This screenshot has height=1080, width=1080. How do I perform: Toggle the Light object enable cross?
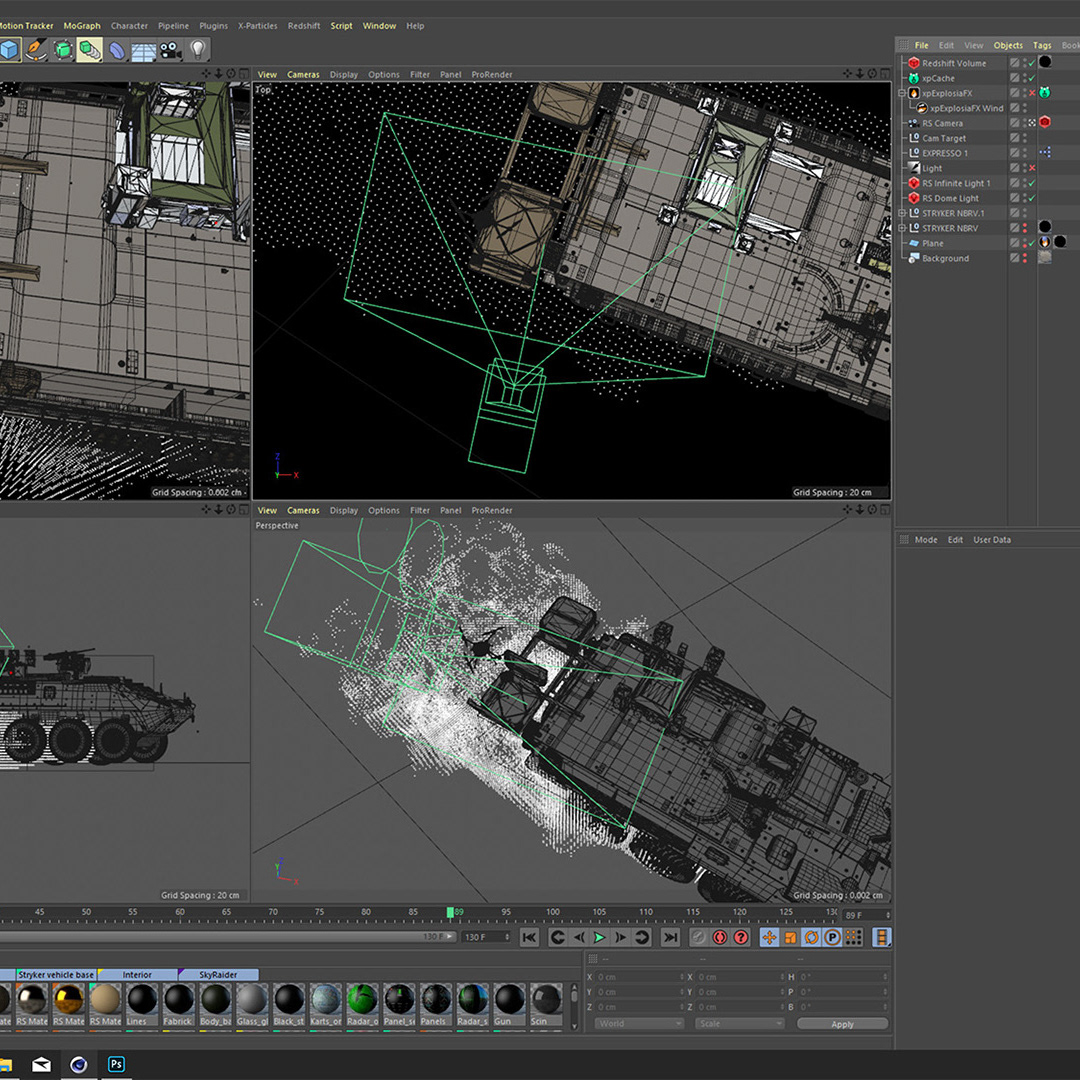tap(1032, 168)
